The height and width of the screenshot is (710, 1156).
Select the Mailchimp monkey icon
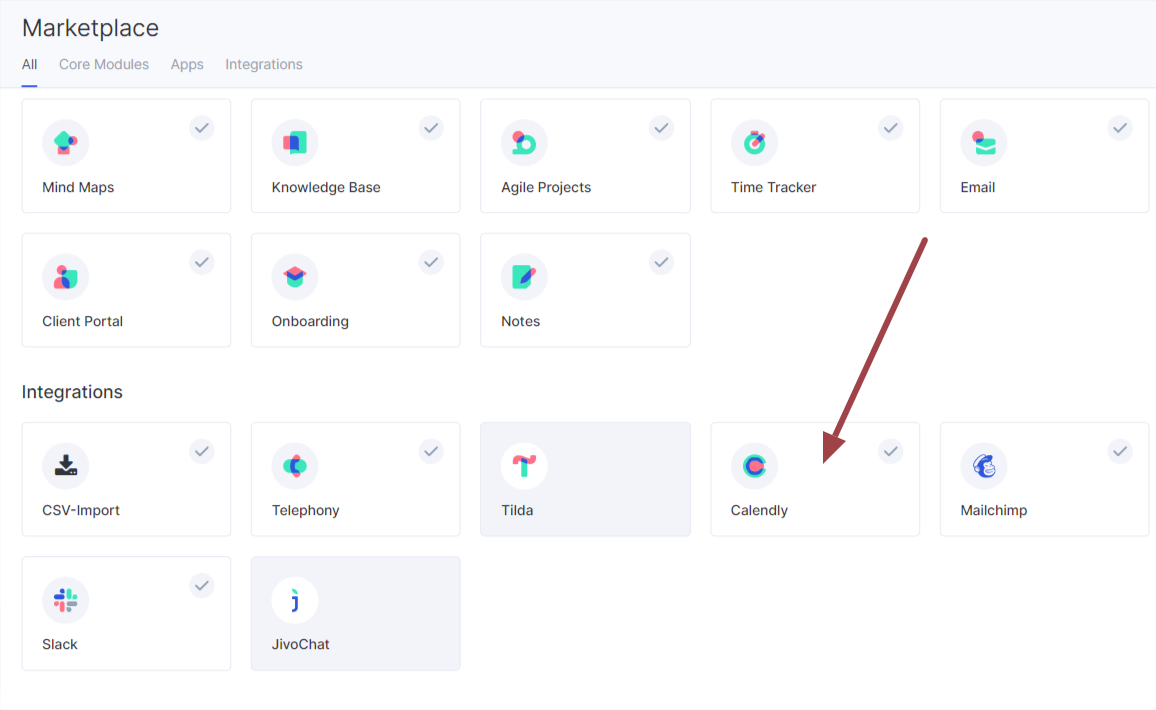[983, 465]
